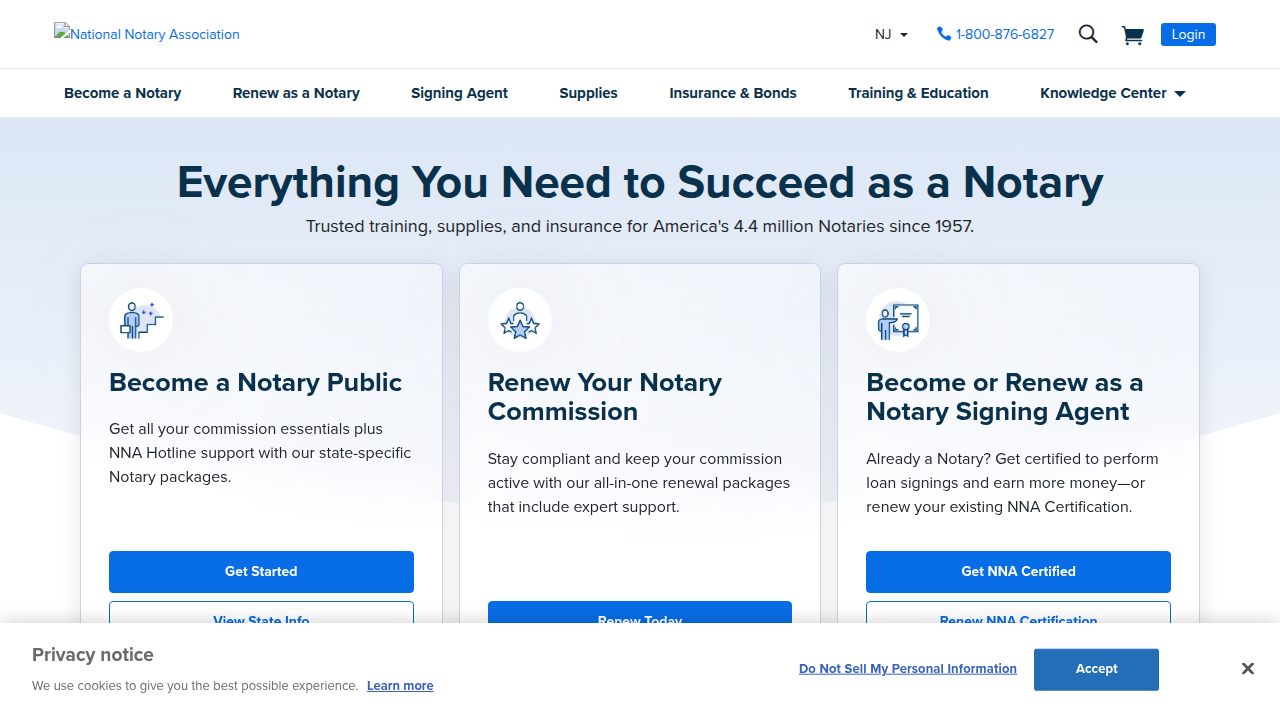Click the Get NNA Certified button
Image resolution: width=1280 pixels, height=720 pixels.
pos(1018,572)
